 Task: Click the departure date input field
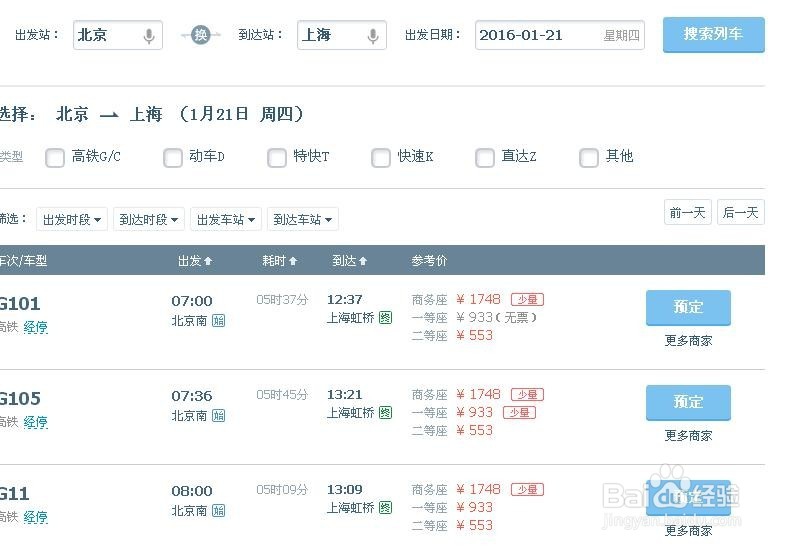[540, 35]
